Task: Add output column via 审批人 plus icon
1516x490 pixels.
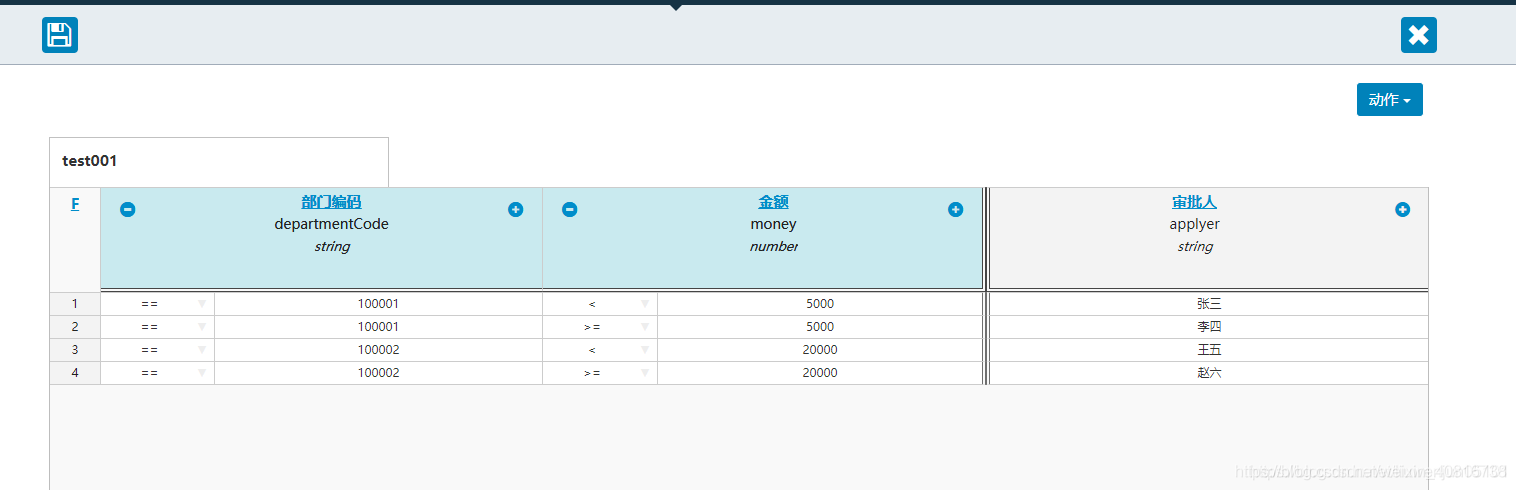Action: (x=1402, y=209)
